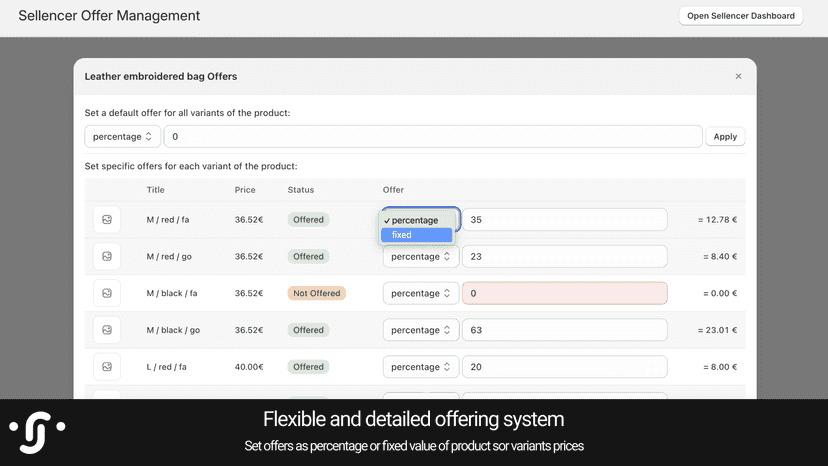
Task: Click the 'M / black / go' variant title
Action: tap(173, 330)
